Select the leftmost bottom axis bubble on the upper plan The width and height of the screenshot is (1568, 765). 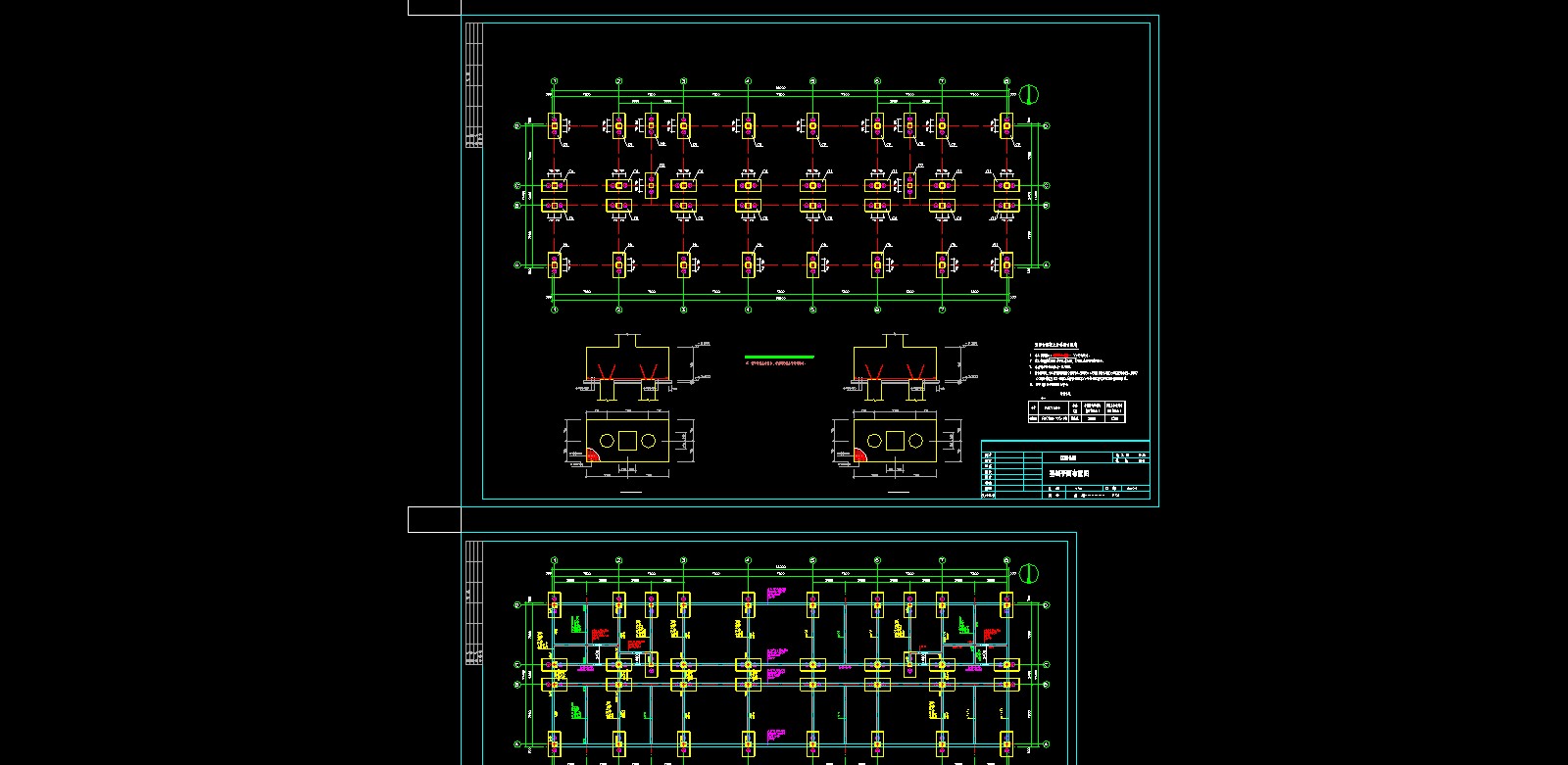tap(554, 310)
